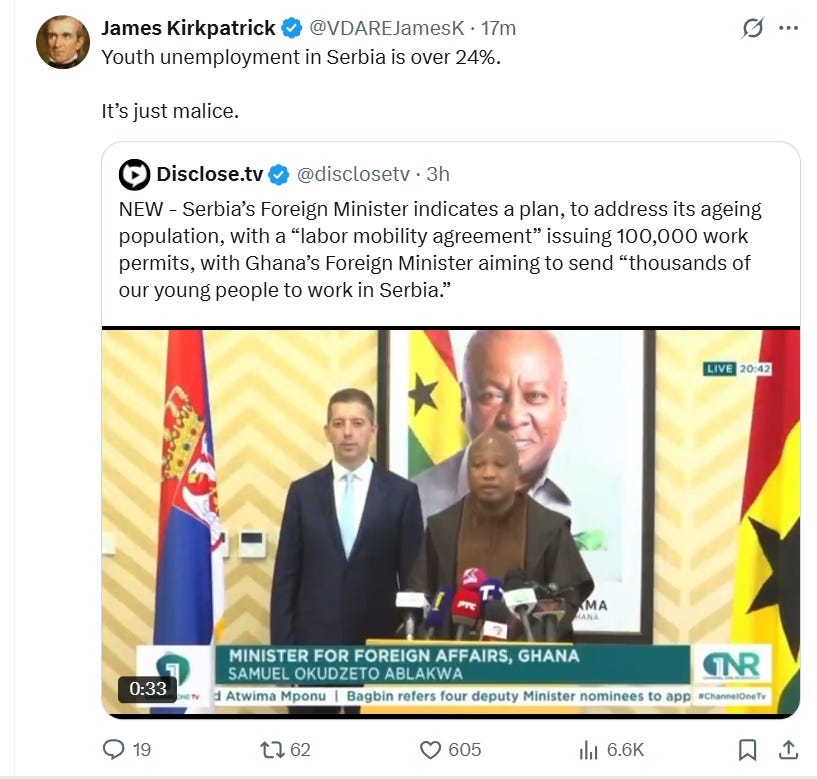This screenshot has width=817, height=779.
Task: Open the share tweet icon
Action: point(788,750)
